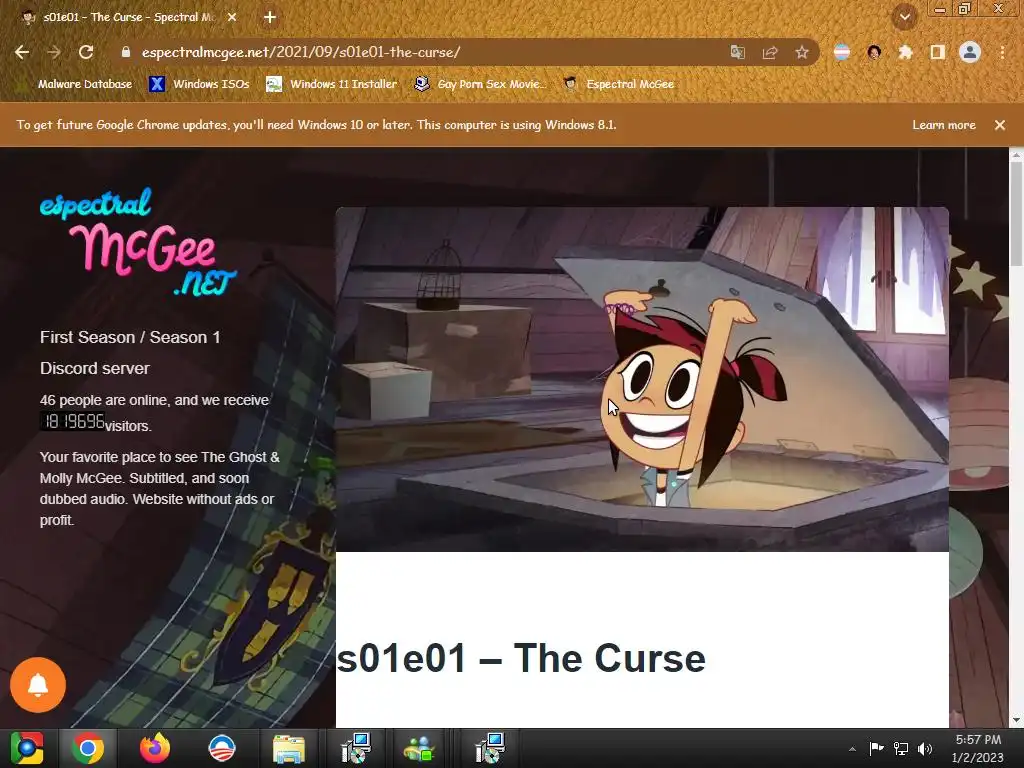This screenshot has height=768, width=1024.
Task: Click the visitor counter digits
Action: click(72, 421)
